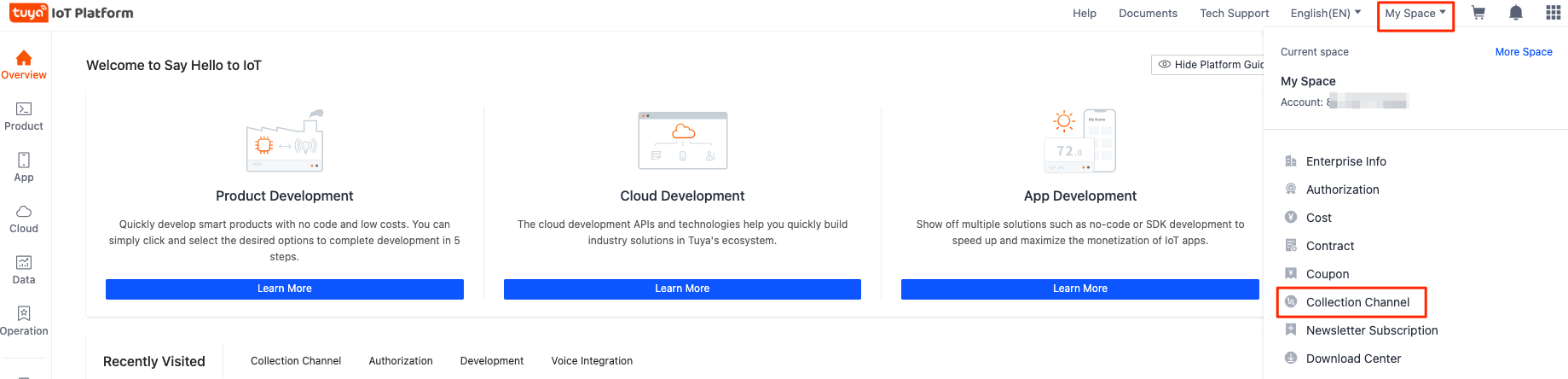Click Learn More under Product Development
Screen dimensions: 1568x379
(285, 289)
